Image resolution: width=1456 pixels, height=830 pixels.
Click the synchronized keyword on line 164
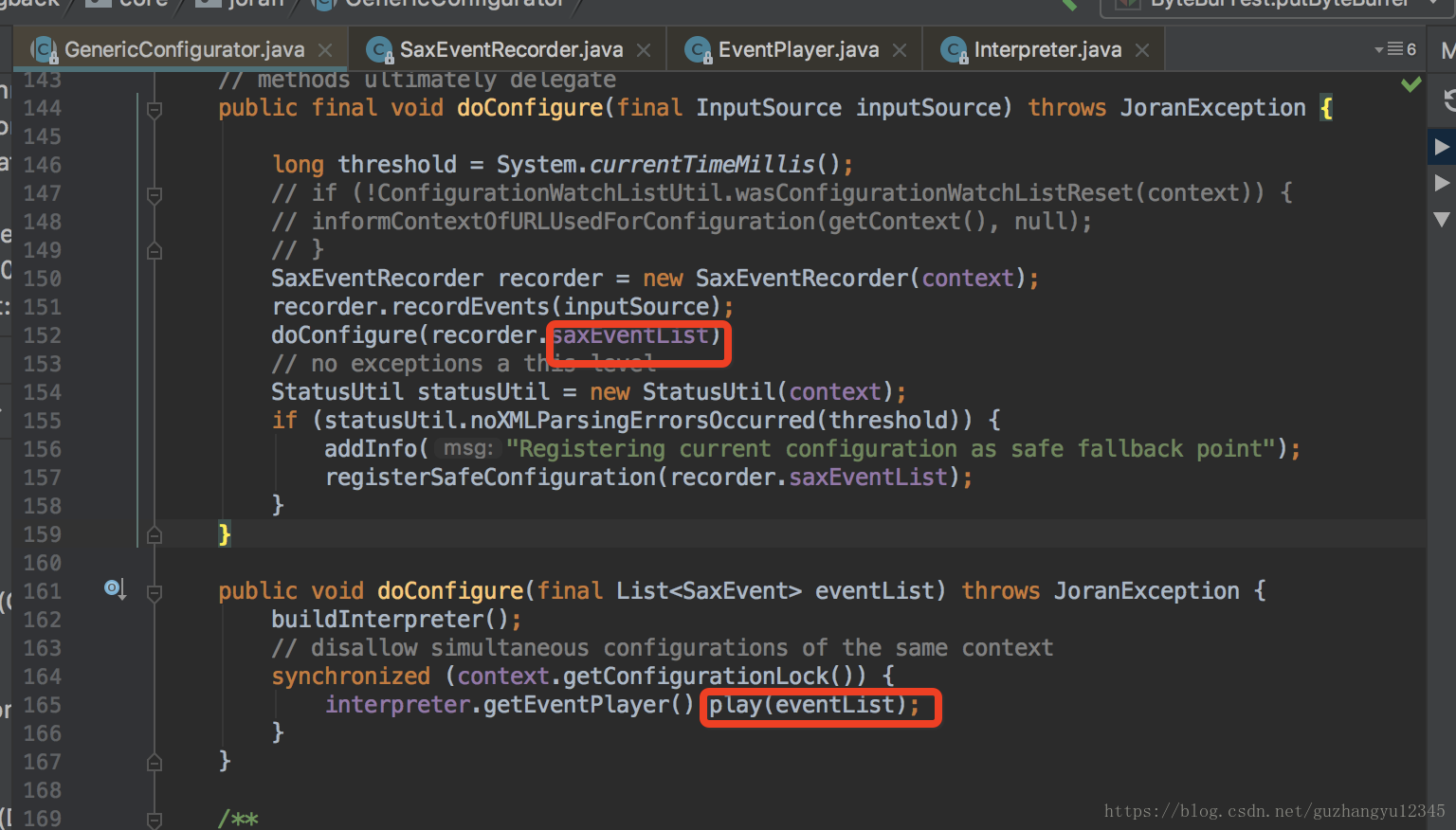point(351,677)
